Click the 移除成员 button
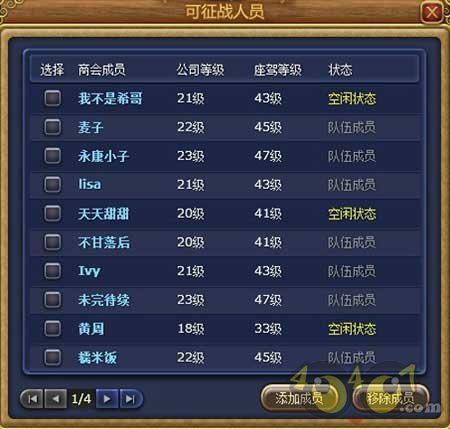Viewport: 450px width, 429px height. tap(390, 398)
